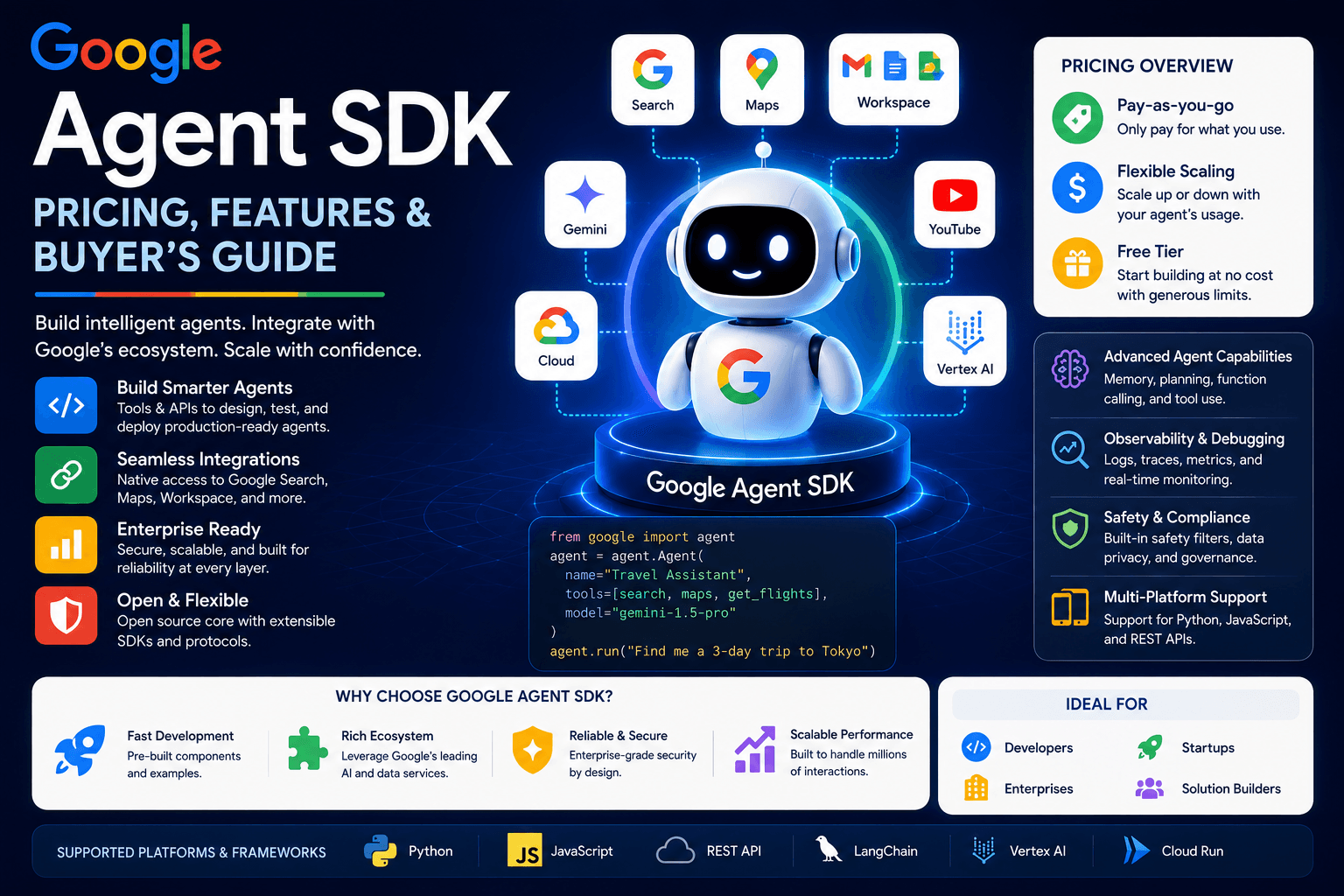
Task: Click 'Memory, planning, function calling' description
Action: click(x=1185, y=388)
